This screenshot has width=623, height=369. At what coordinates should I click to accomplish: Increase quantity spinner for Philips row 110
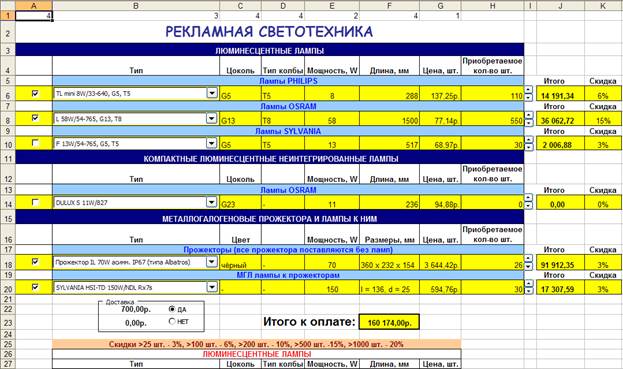tap(528, 90)
